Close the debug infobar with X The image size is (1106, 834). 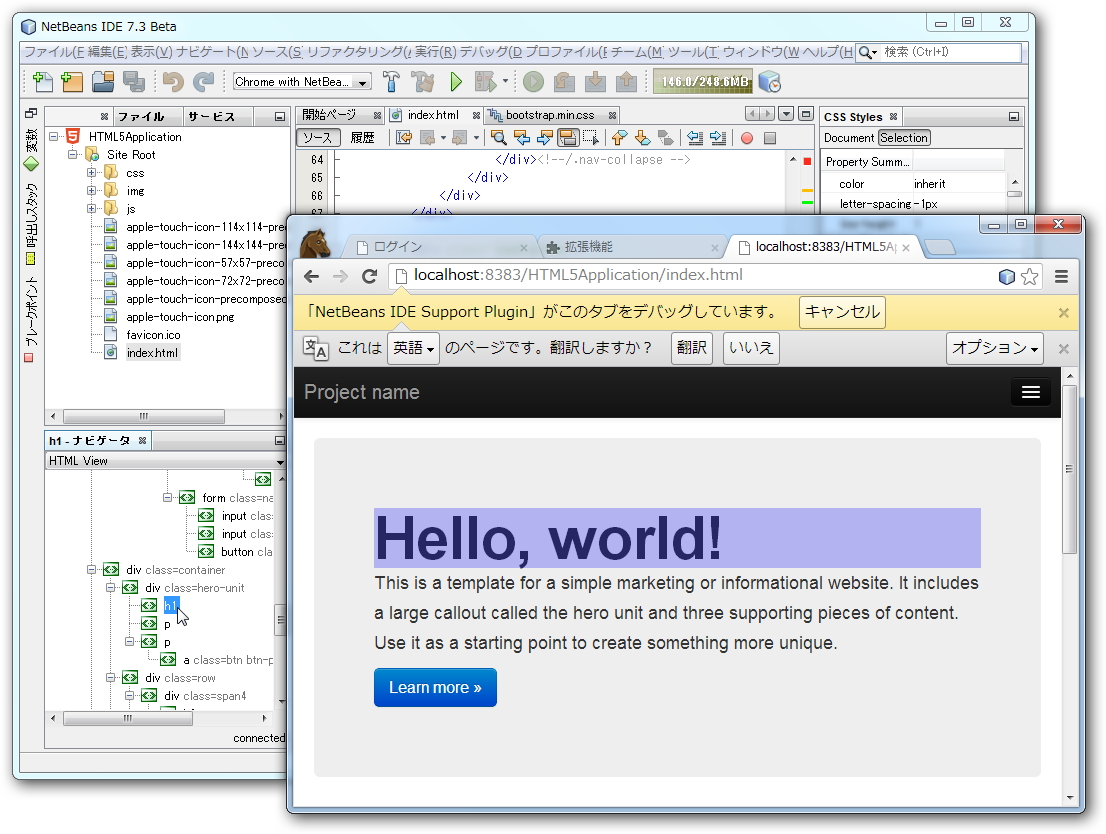[x=1064, y=313]
